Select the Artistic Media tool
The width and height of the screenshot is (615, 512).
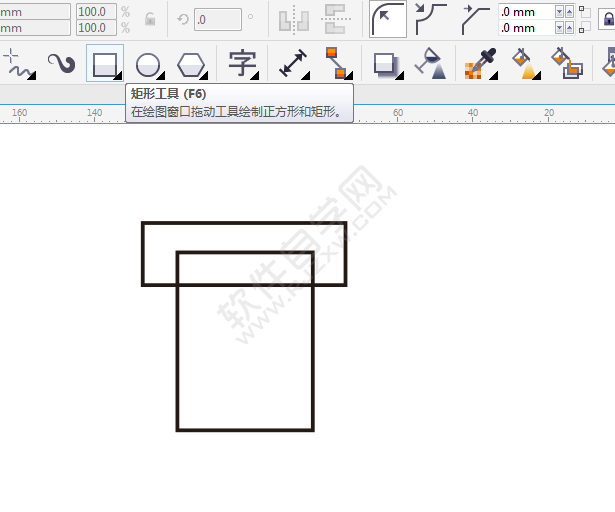coord(62,63)
